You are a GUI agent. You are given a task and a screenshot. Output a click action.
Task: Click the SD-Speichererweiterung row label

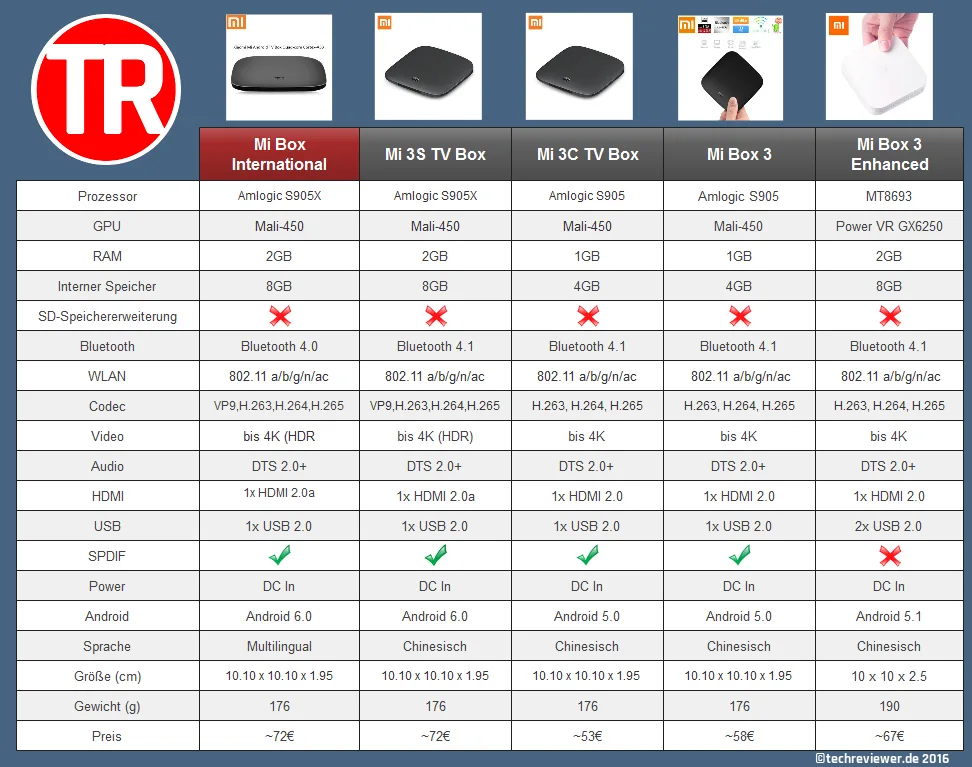point(107,316)
